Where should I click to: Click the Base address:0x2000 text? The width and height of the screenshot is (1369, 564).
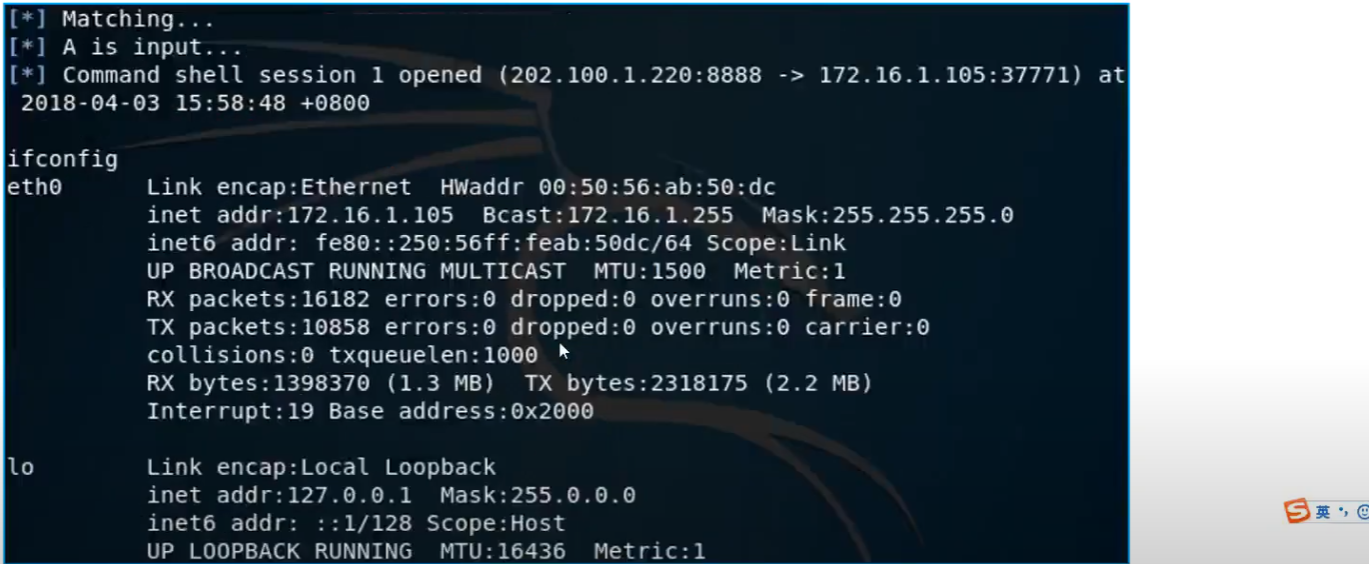pos(461,411)
